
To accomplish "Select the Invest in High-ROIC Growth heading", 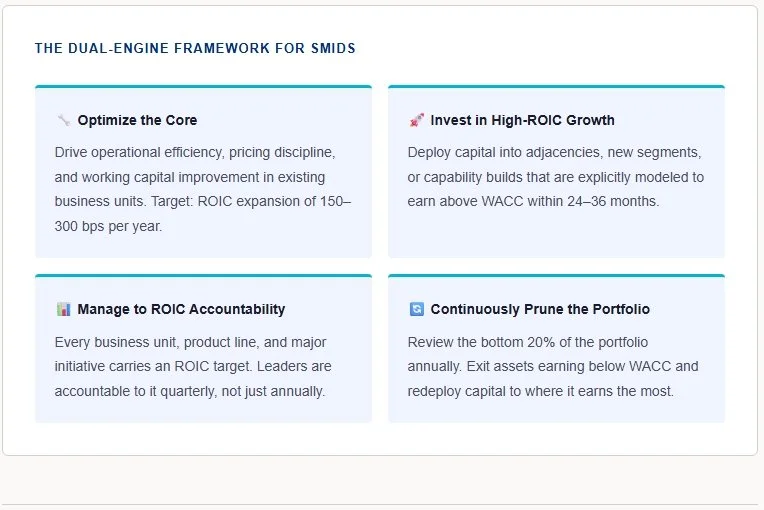I will (x=522, y=120).
